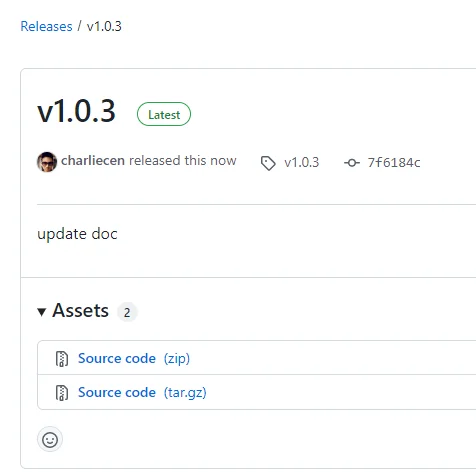Click the 'released this now' timestamp text
The width and height of the screenshot is (476, 472).
click(183, 161)
